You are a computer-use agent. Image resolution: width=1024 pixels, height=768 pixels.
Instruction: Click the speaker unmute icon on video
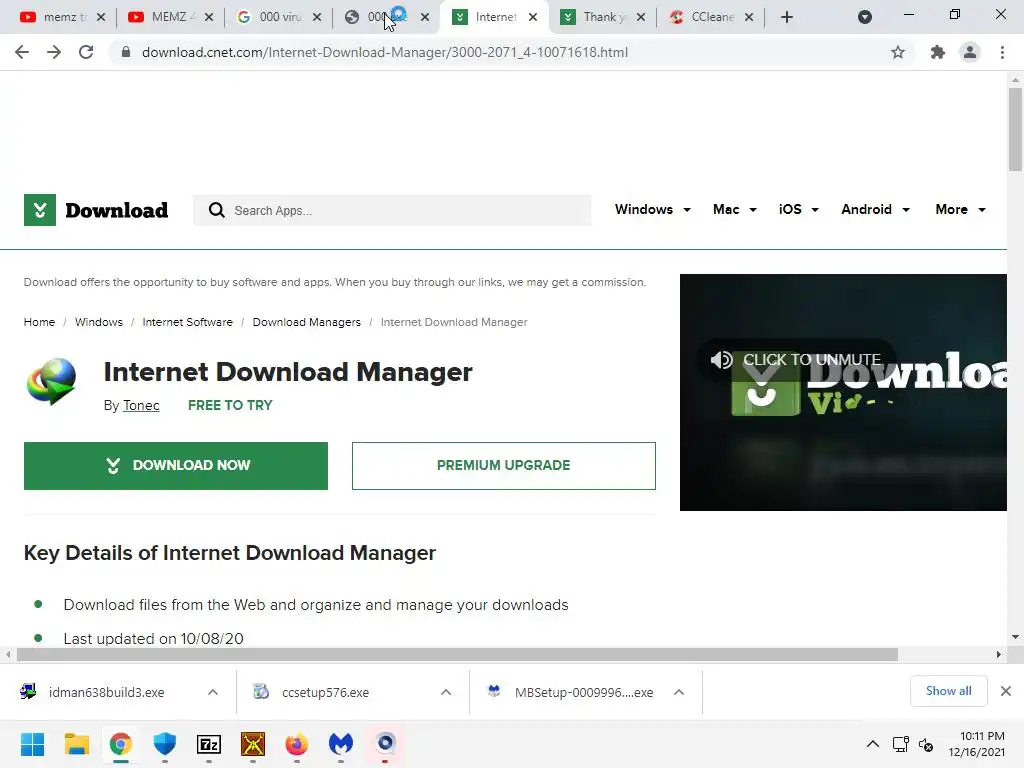pyautogui.click(x=722, y=360)
